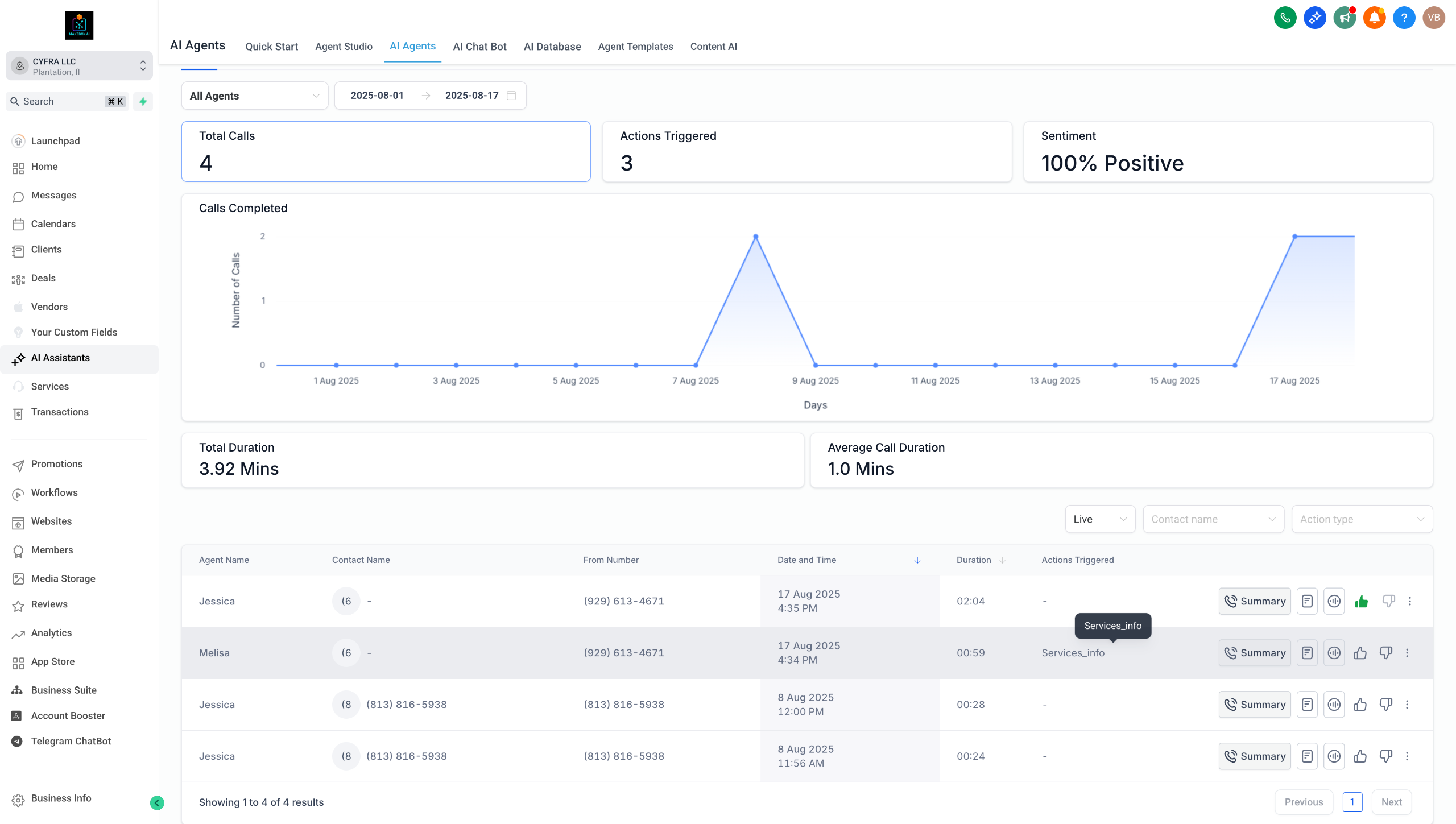Image resolution: width=1456 pixels, height=824 pixels.
Task: Open the Live filter dropdown
Action: click(1099, 519)
